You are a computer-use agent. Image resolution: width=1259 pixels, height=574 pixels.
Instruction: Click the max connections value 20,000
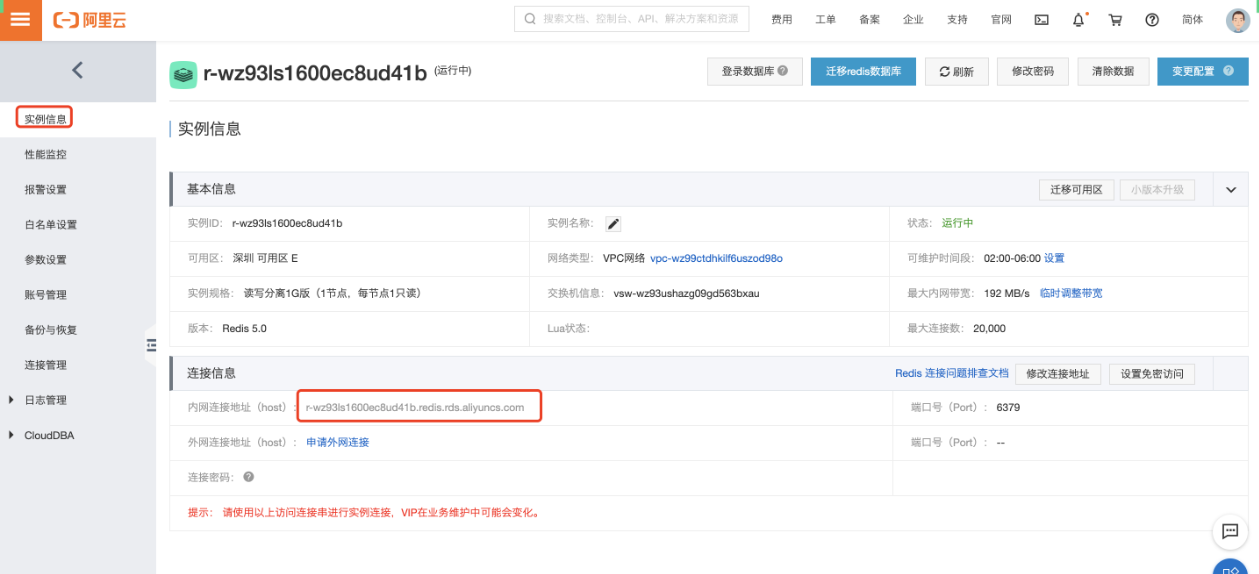click(x=989, y=328)
